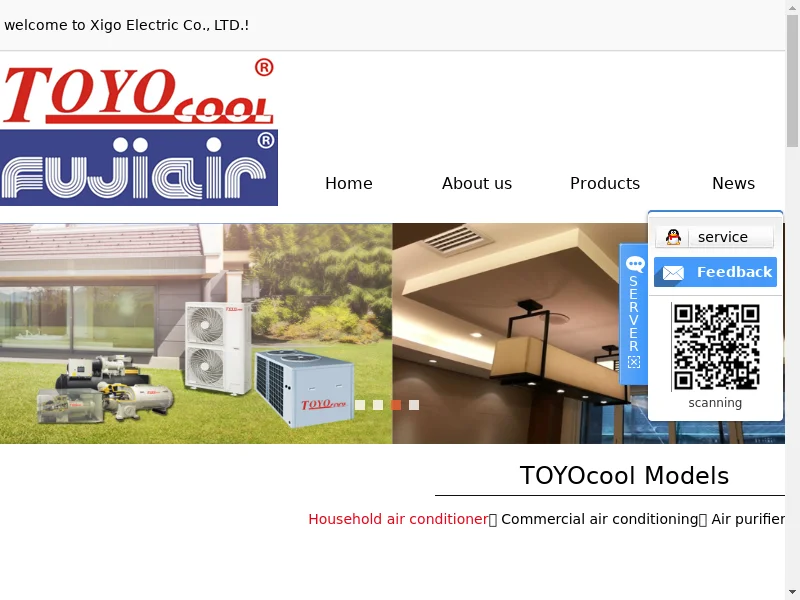The image size is (800, 600).
Task: Click the Feedback envelope icon
Action: 673,272
